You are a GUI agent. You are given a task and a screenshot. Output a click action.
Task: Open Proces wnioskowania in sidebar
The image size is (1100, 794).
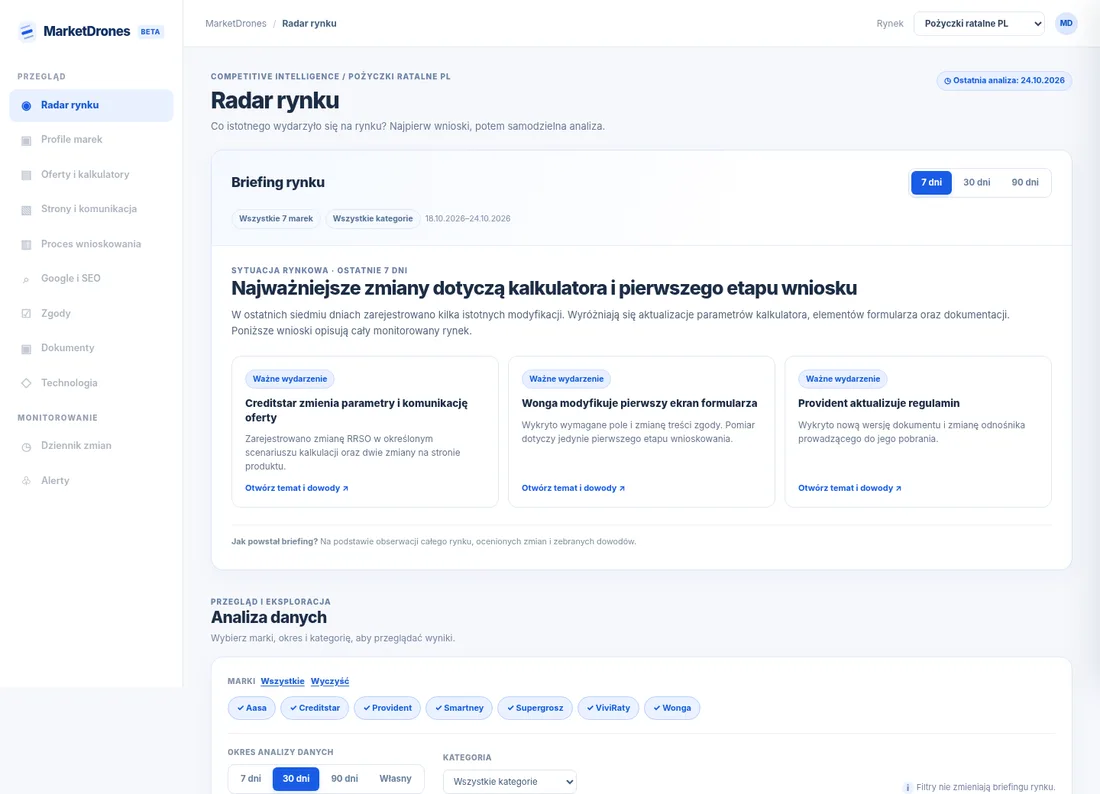tap(91, 244)
